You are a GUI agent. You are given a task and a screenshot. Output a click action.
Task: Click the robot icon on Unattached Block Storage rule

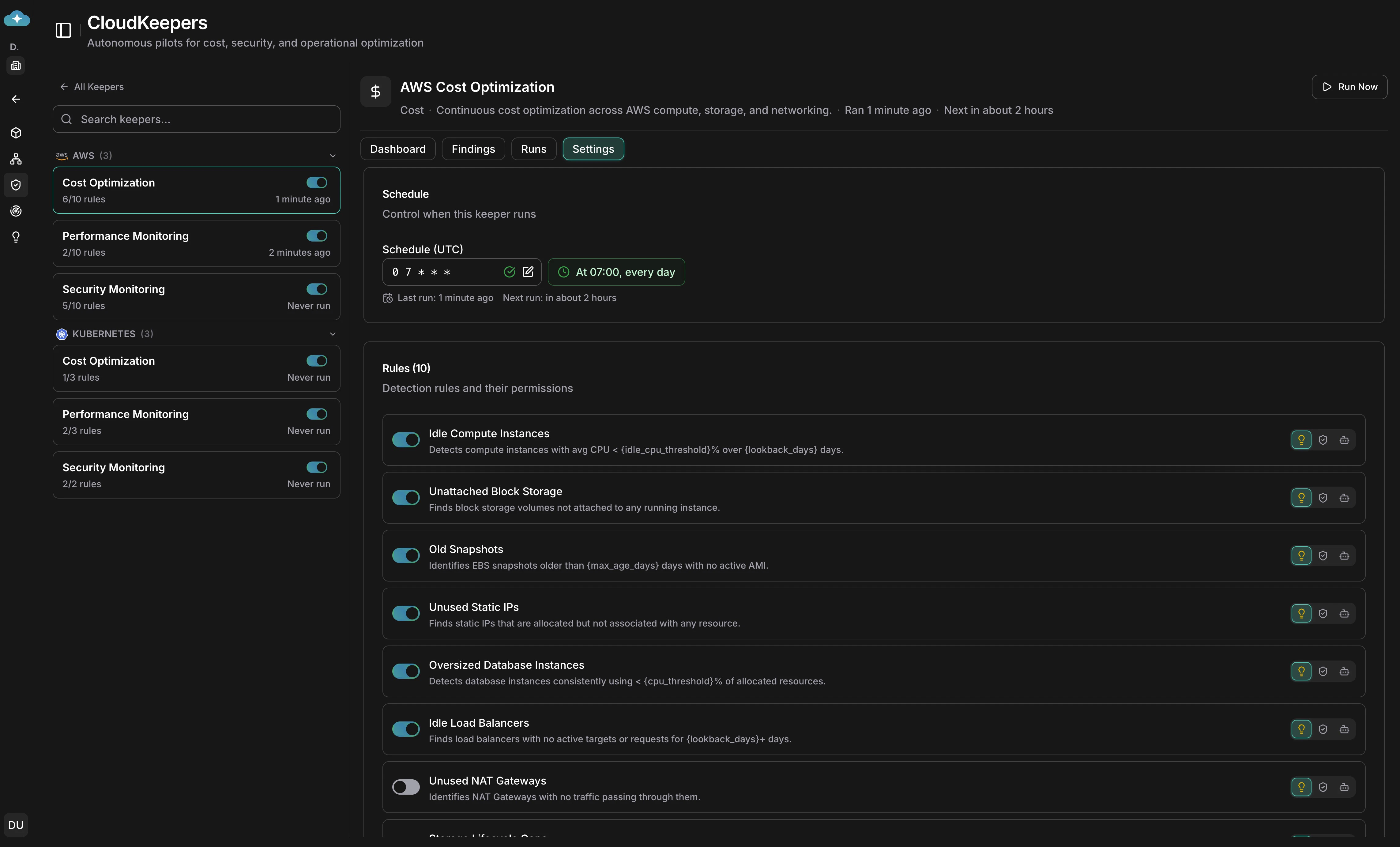(1344, 498)
